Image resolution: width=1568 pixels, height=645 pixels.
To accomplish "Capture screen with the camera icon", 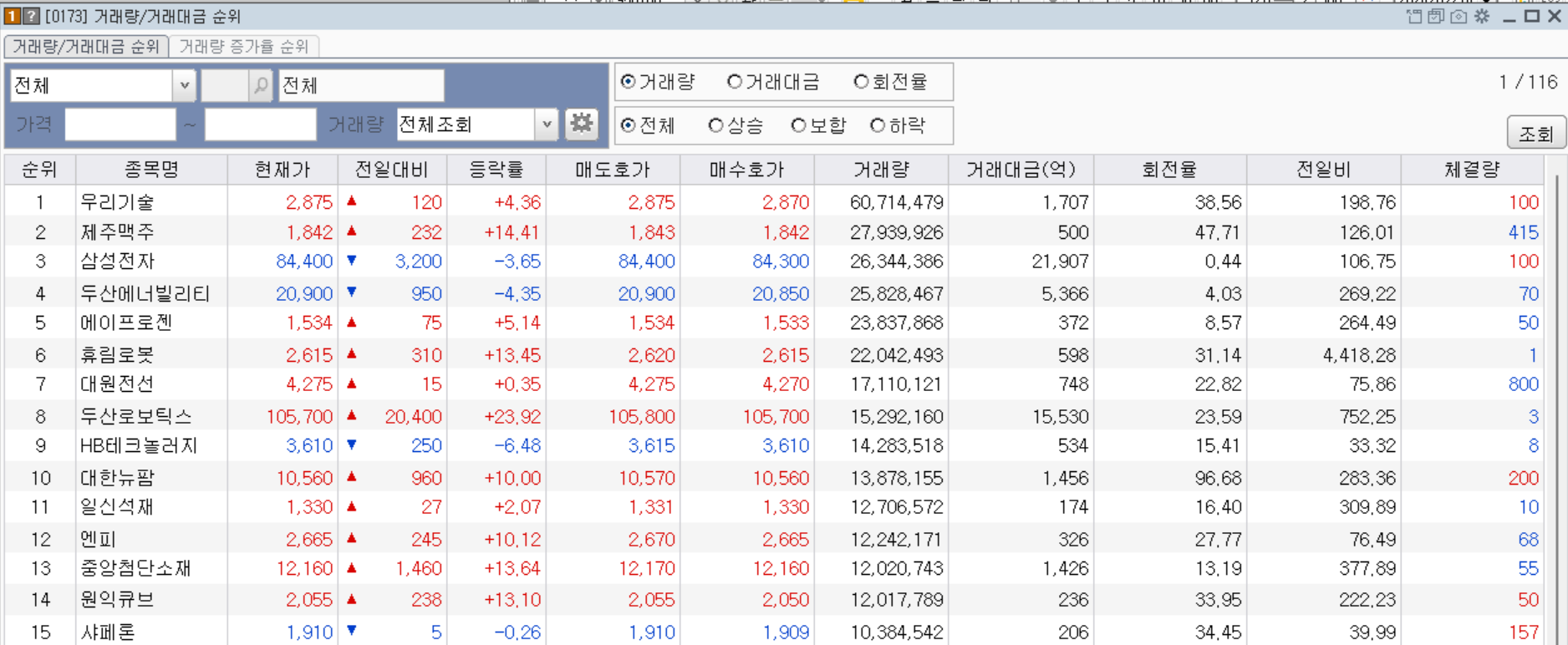I will click(1459, 17).
